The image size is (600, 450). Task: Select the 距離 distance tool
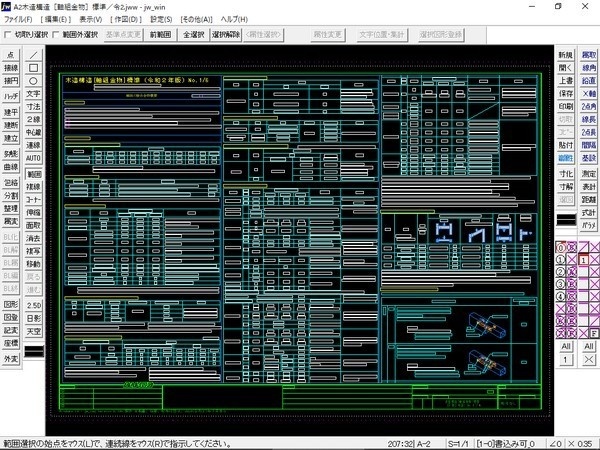coord(589,200)
